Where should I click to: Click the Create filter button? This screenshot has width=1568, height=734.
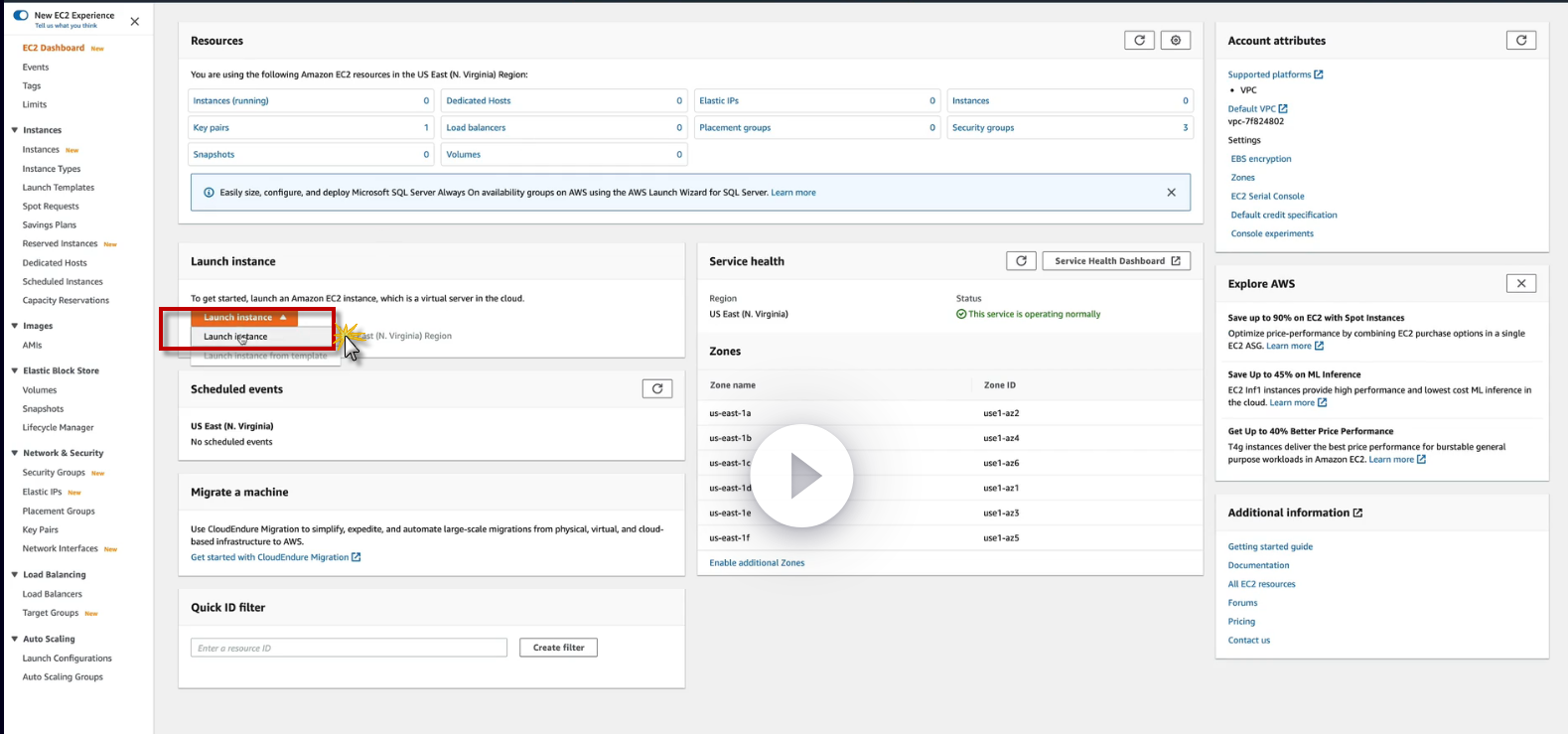pyautogui.click(x=558, y=648)
